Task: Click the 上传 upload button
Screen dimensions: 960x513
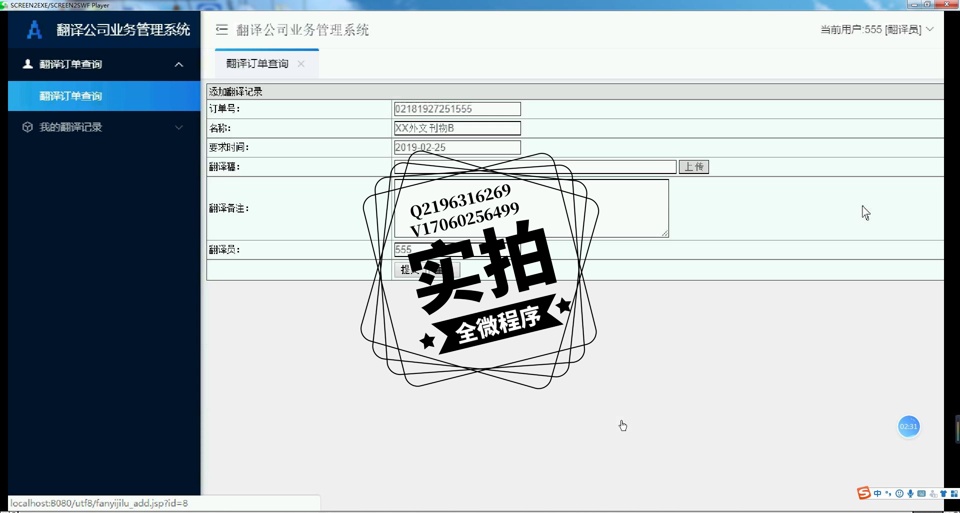Action: [693, 167]
